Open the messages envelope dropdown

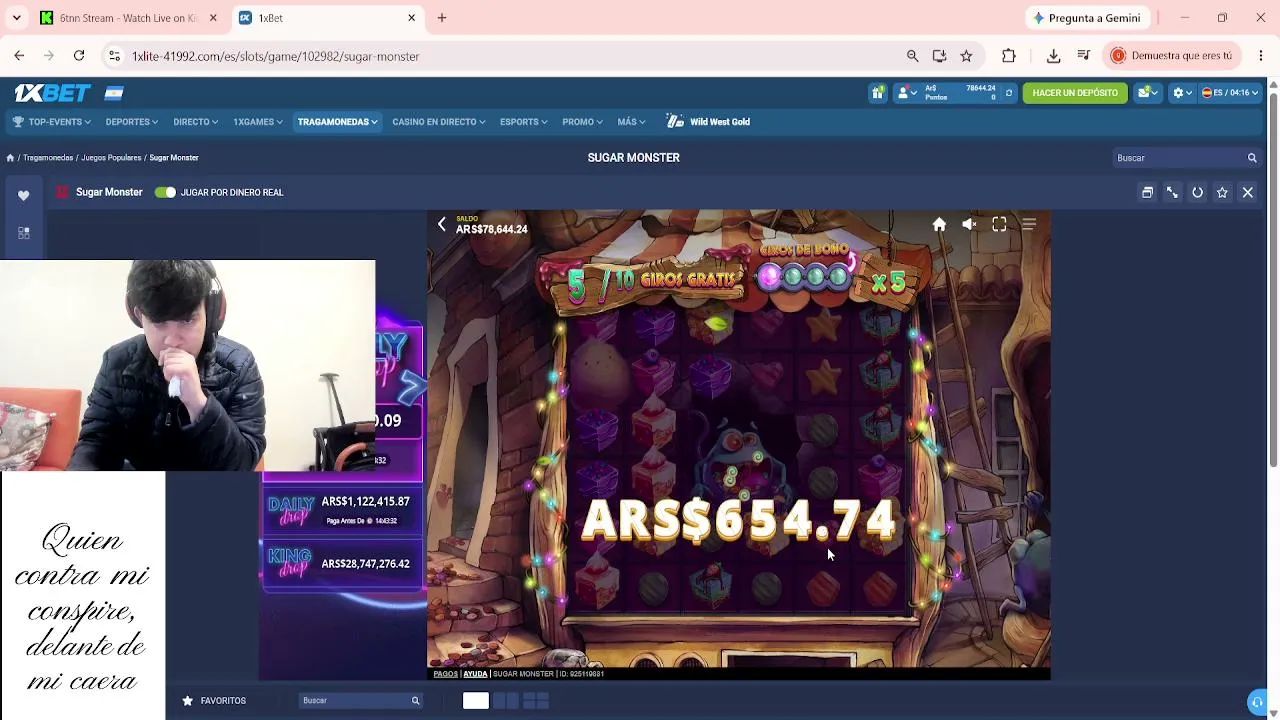coord(1147,93)
